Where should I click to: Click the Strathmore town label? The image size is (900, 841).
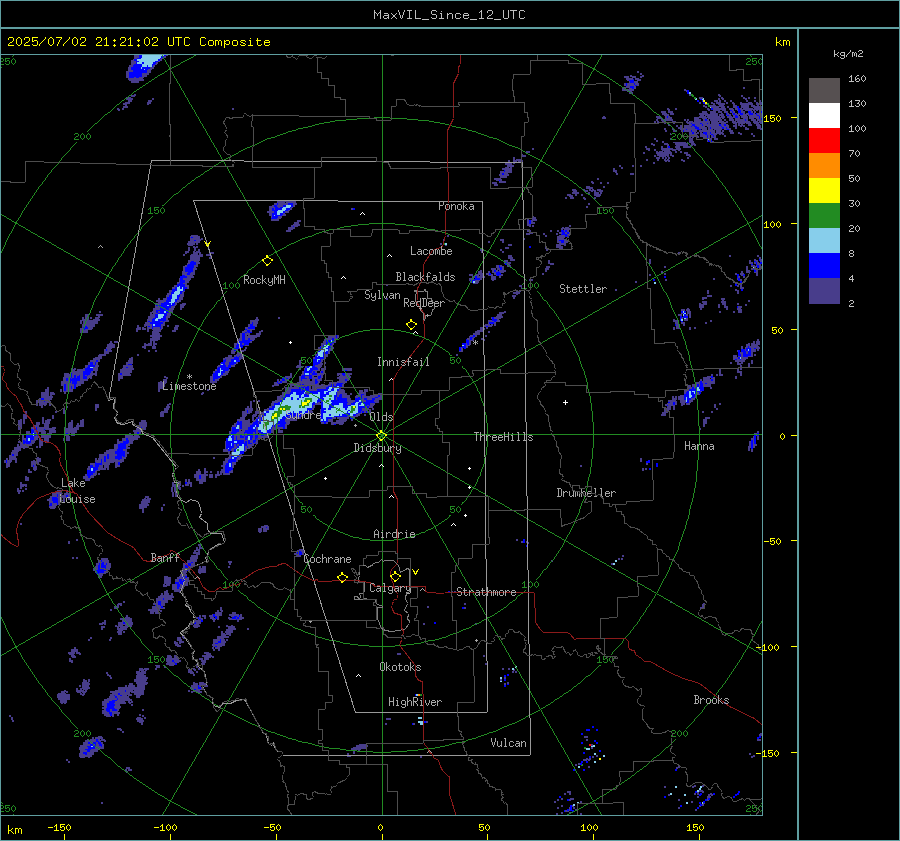point(486,592)
